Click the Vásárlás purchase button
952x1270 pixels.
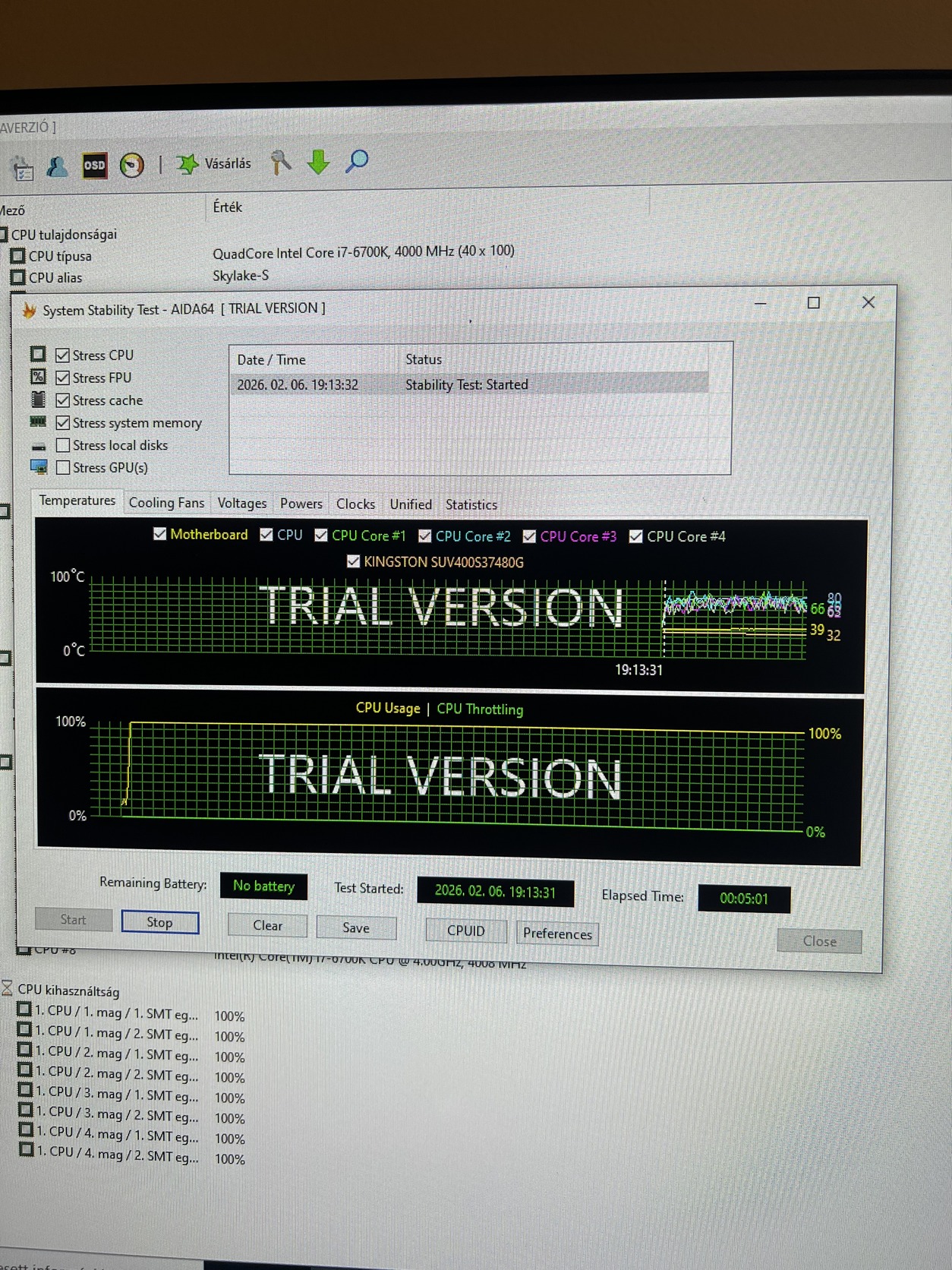pos(214,163)
